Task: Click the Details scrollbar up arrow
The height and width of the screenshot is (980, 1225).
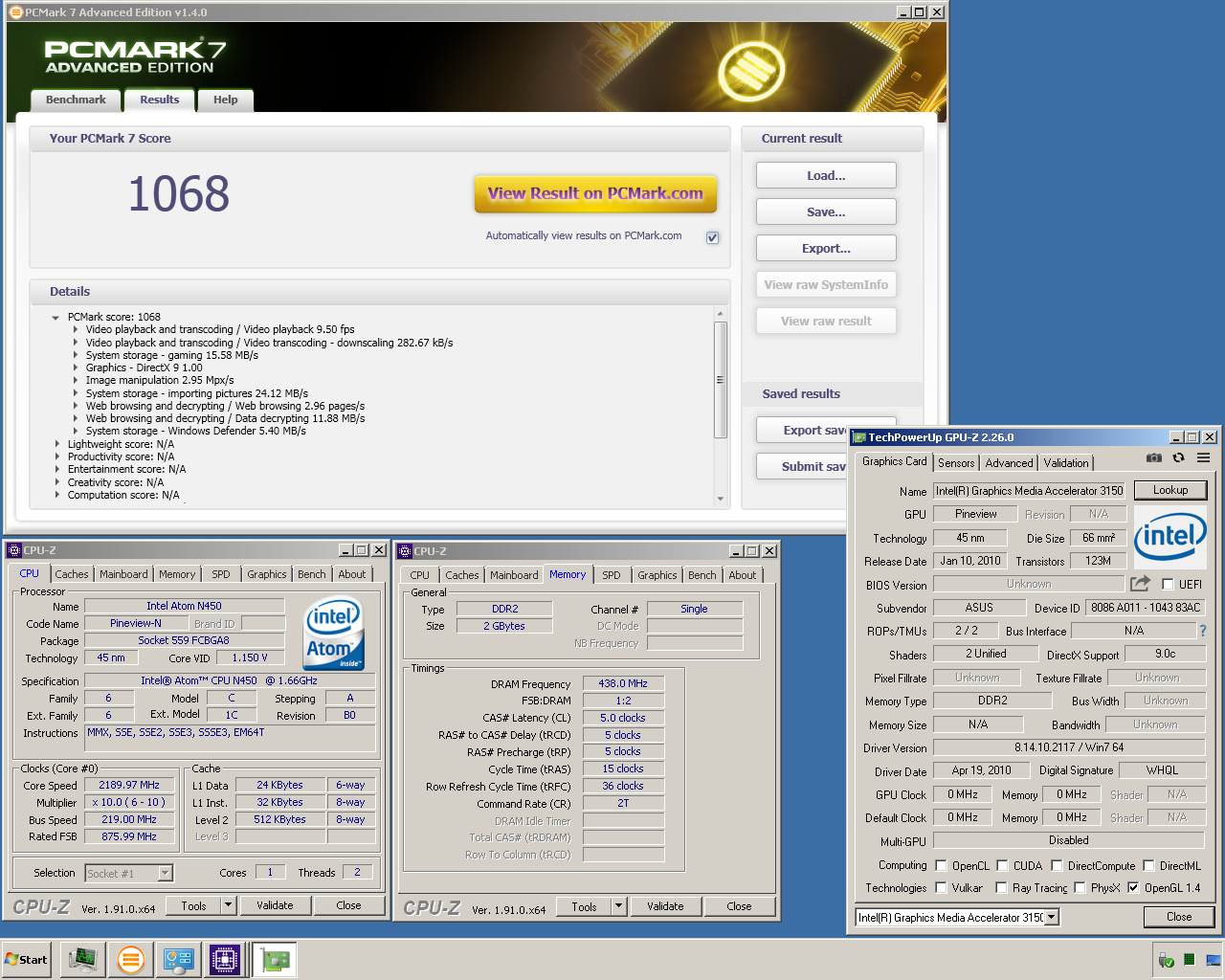Action: pos(720,313)
